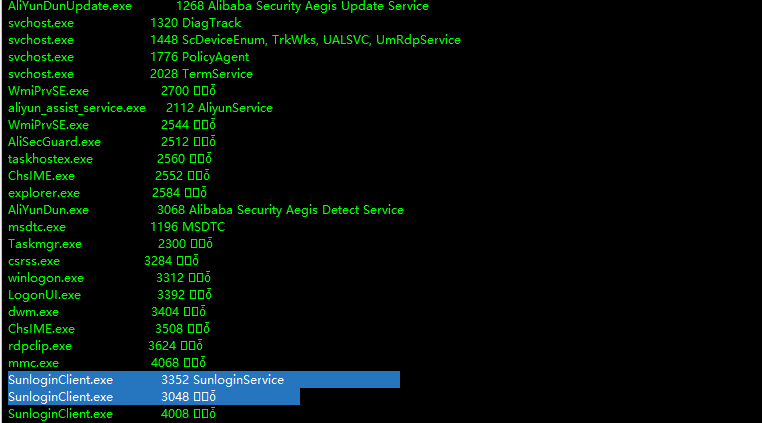Click the rdpclip.exe process line

(105, 346)
